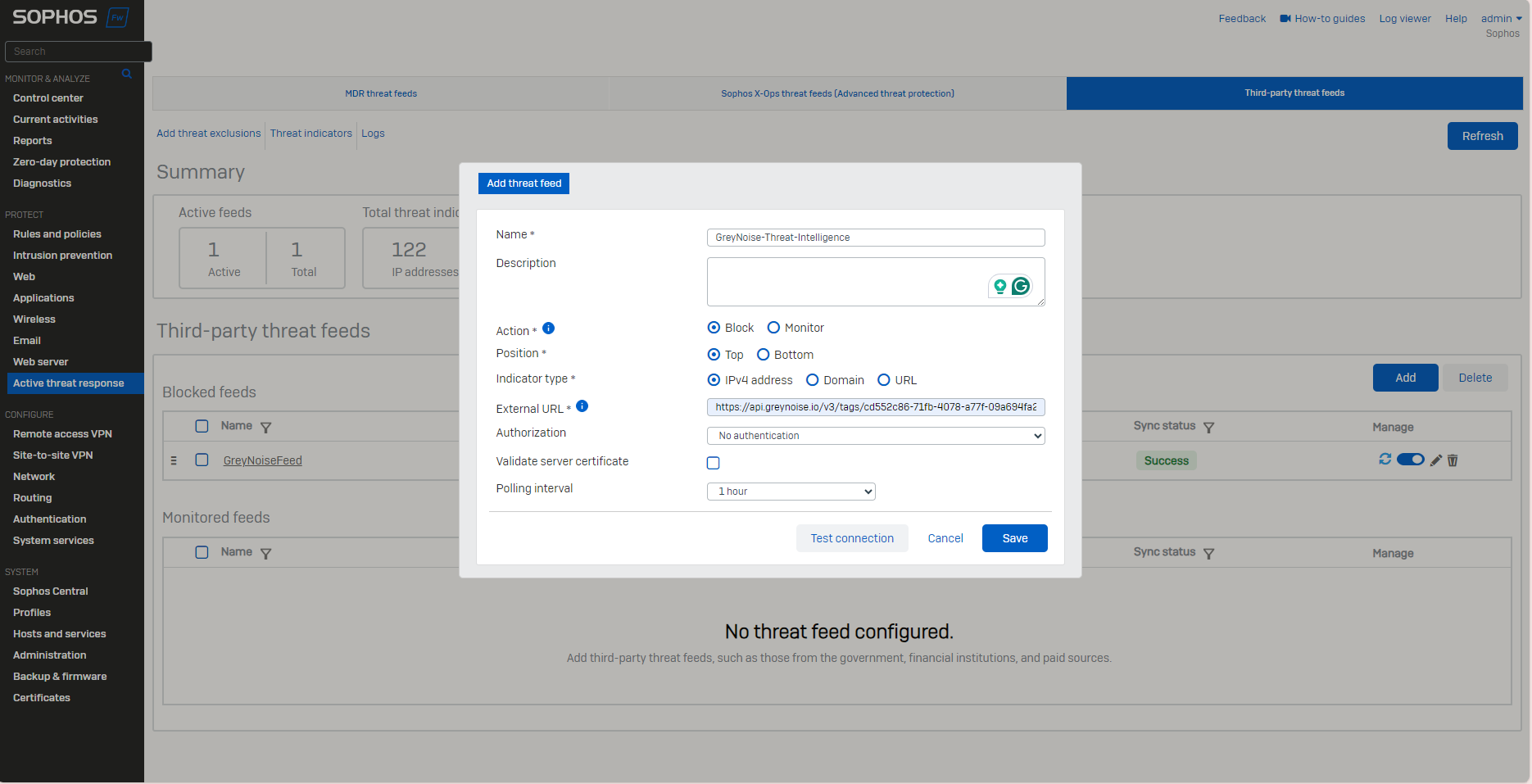Viewport: 1532px width, 784px height.
Task: Open Remote access VPN in sidebar
Action: pos(62,434)
